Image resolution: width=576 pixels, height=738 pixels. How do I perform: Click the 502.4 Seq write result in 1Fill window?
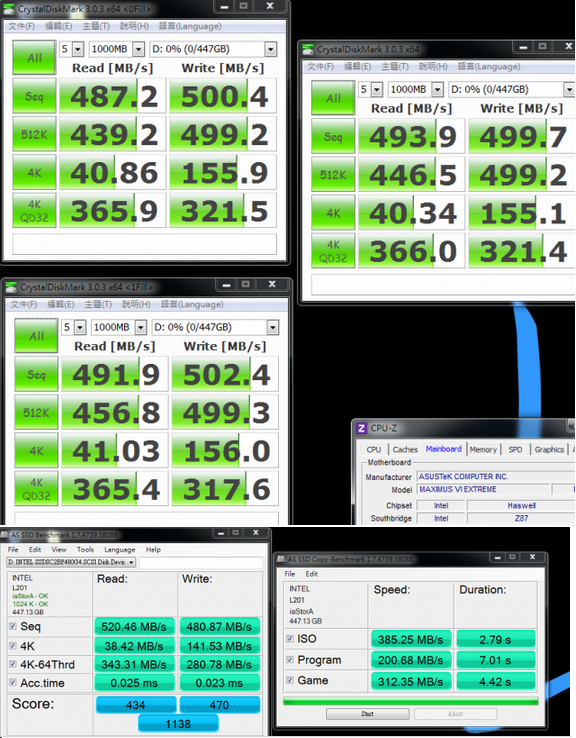pos(225,375)
